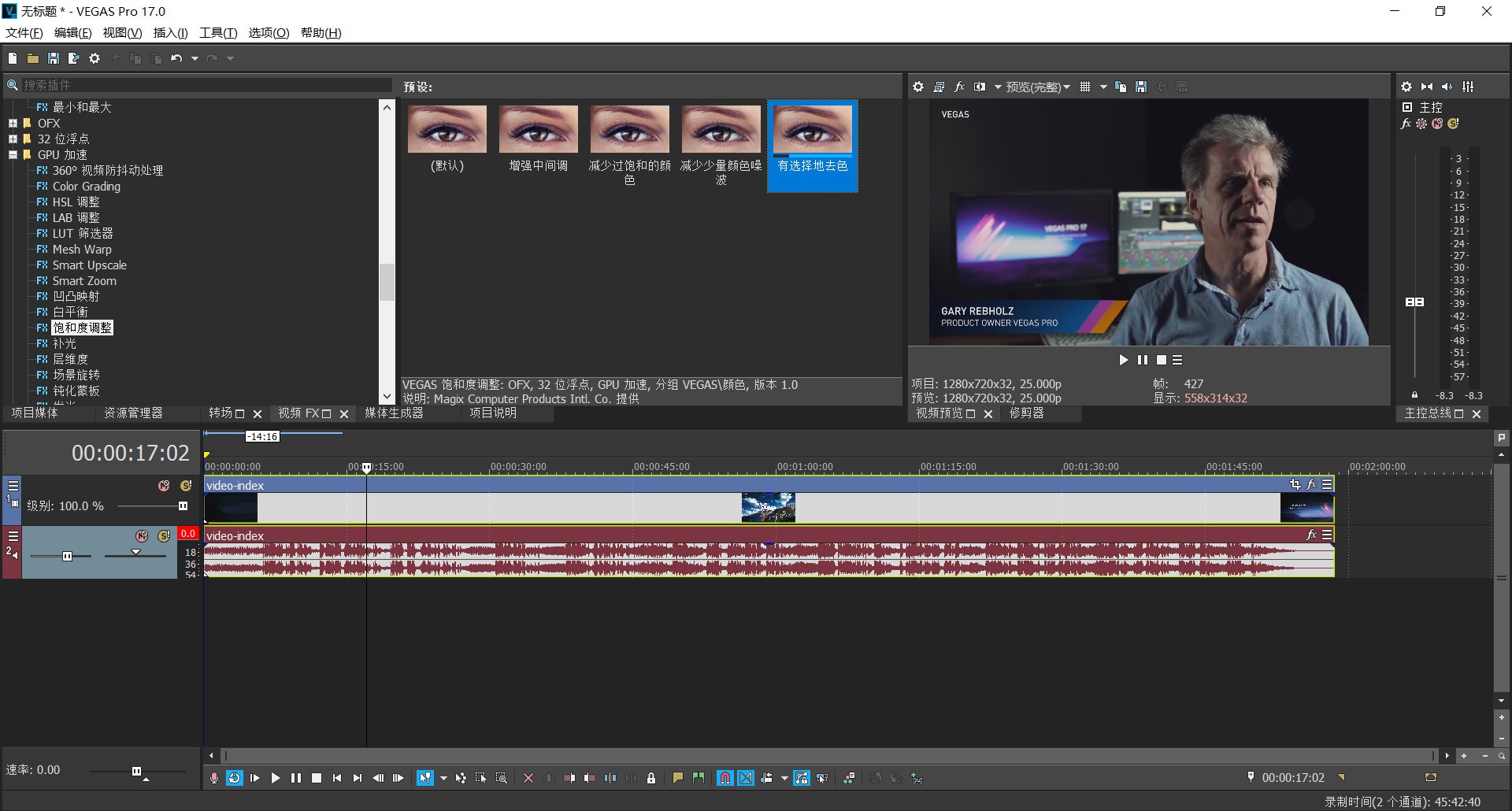
Task: Select the 增强中间调 preset
Action: [539, 139]
